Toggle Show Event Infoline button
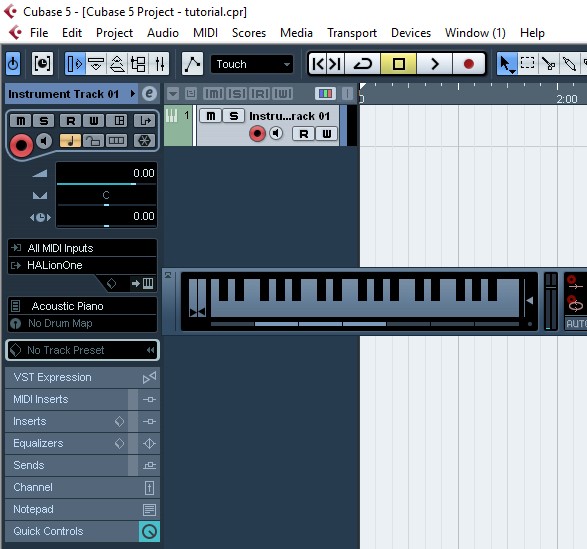Image resolution: width=587 pixels, height=549 pixels. tap(96, 64)
